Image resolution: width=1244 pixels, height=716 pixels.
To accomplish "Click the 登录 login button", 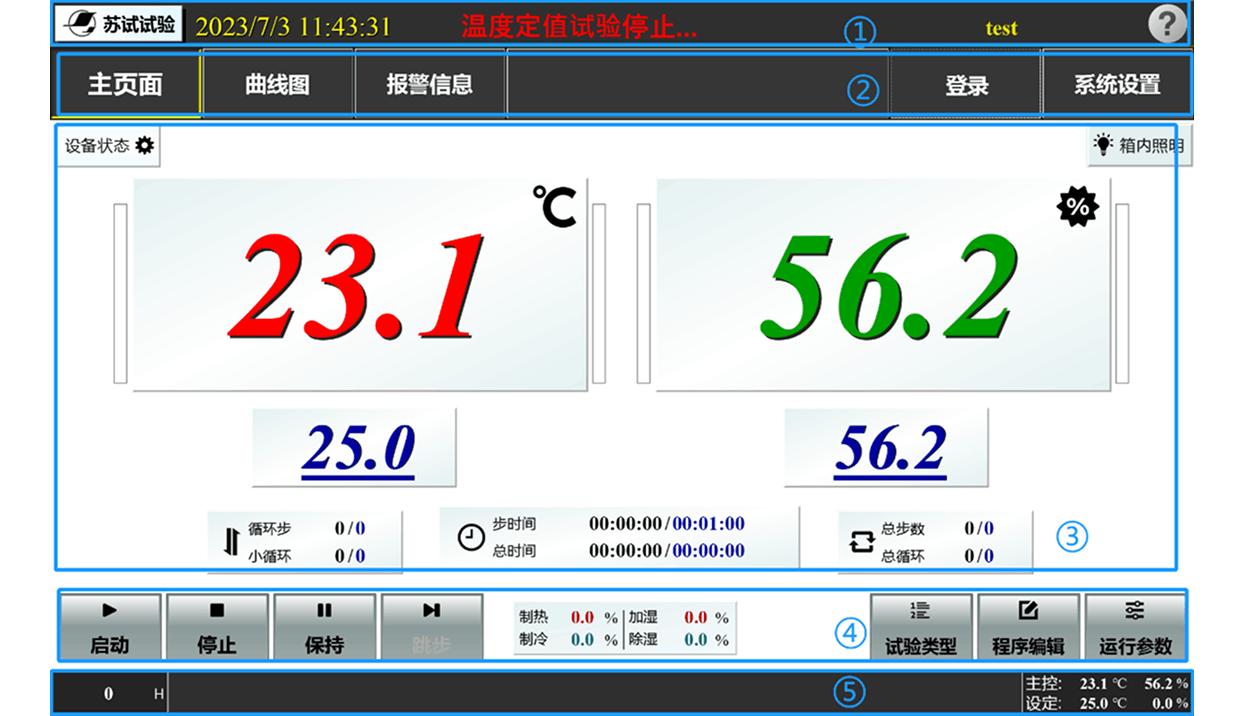I will 966,85.
